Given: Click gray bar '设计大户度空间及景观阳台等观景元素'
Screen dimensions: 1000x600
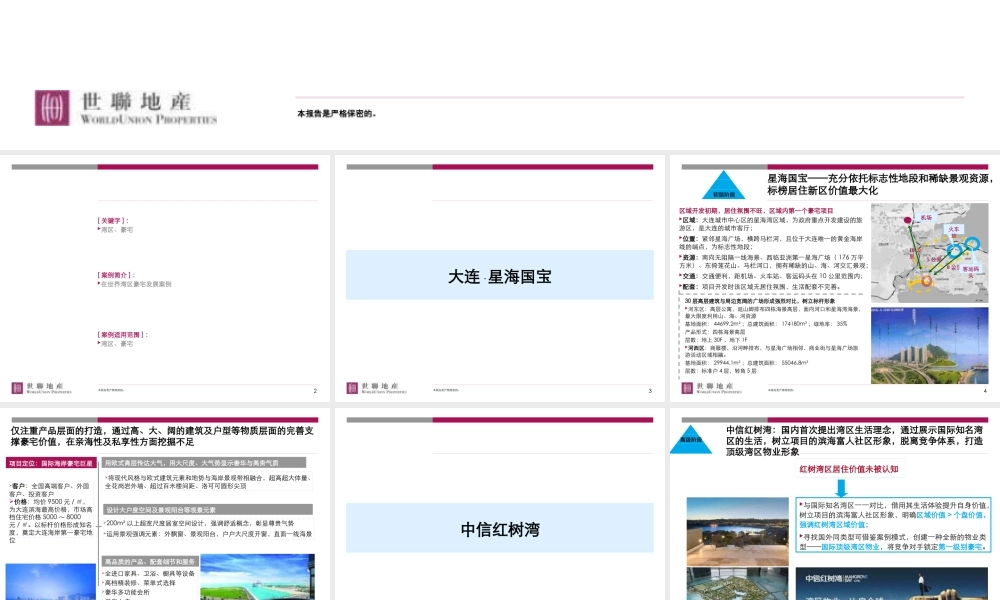Looking at the screenshot, I should tap(207, 509).
